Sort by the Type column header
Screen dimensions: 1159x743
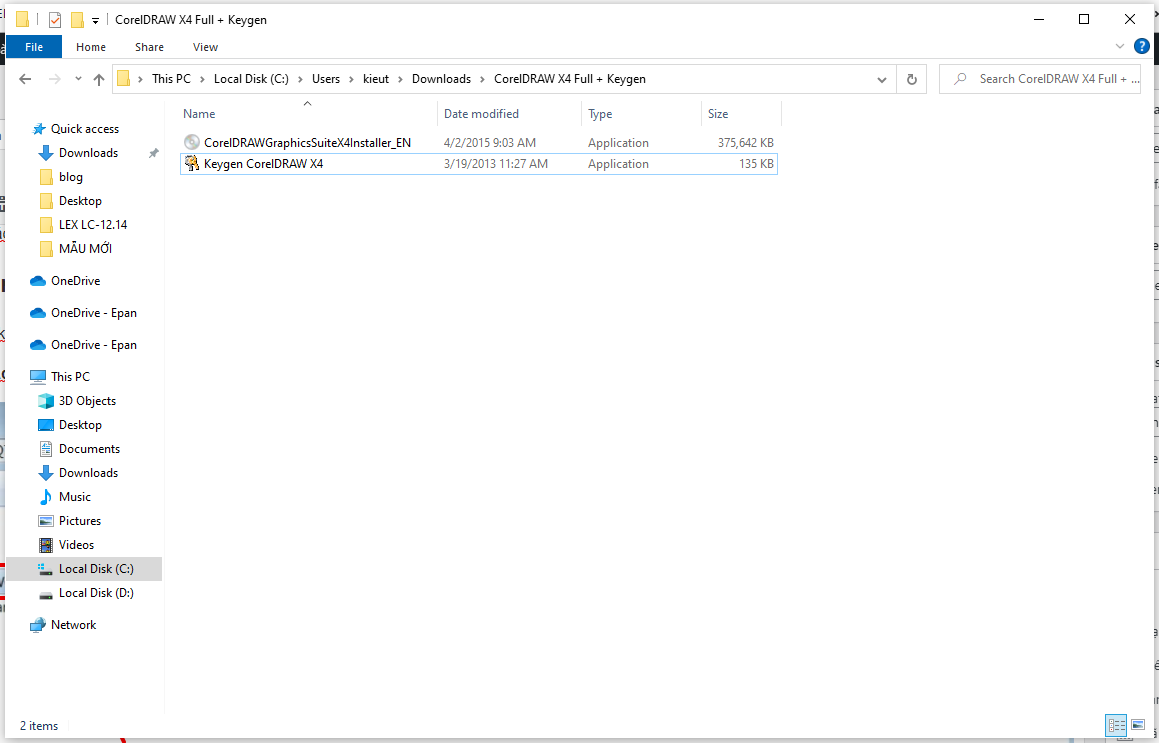tap(642, 114)
